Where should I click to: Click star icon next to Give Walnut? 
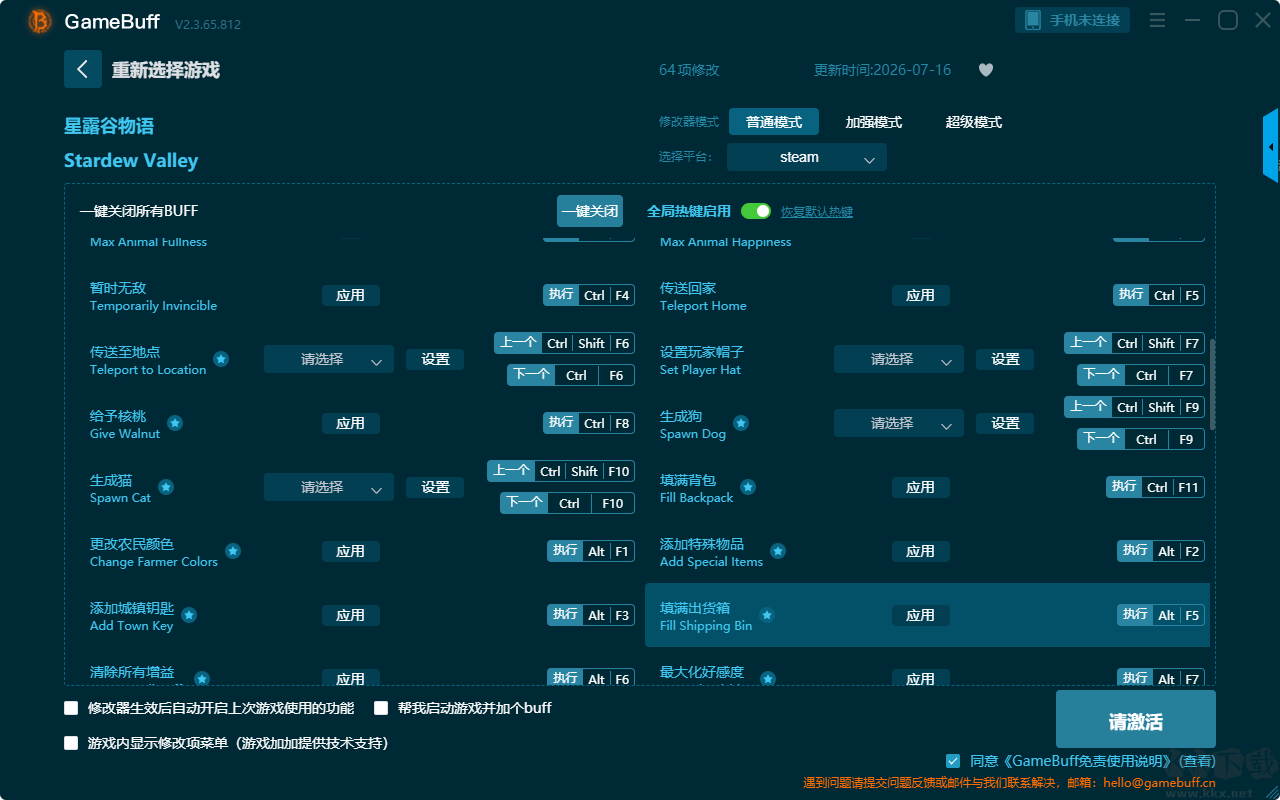[x=175, y=423]
